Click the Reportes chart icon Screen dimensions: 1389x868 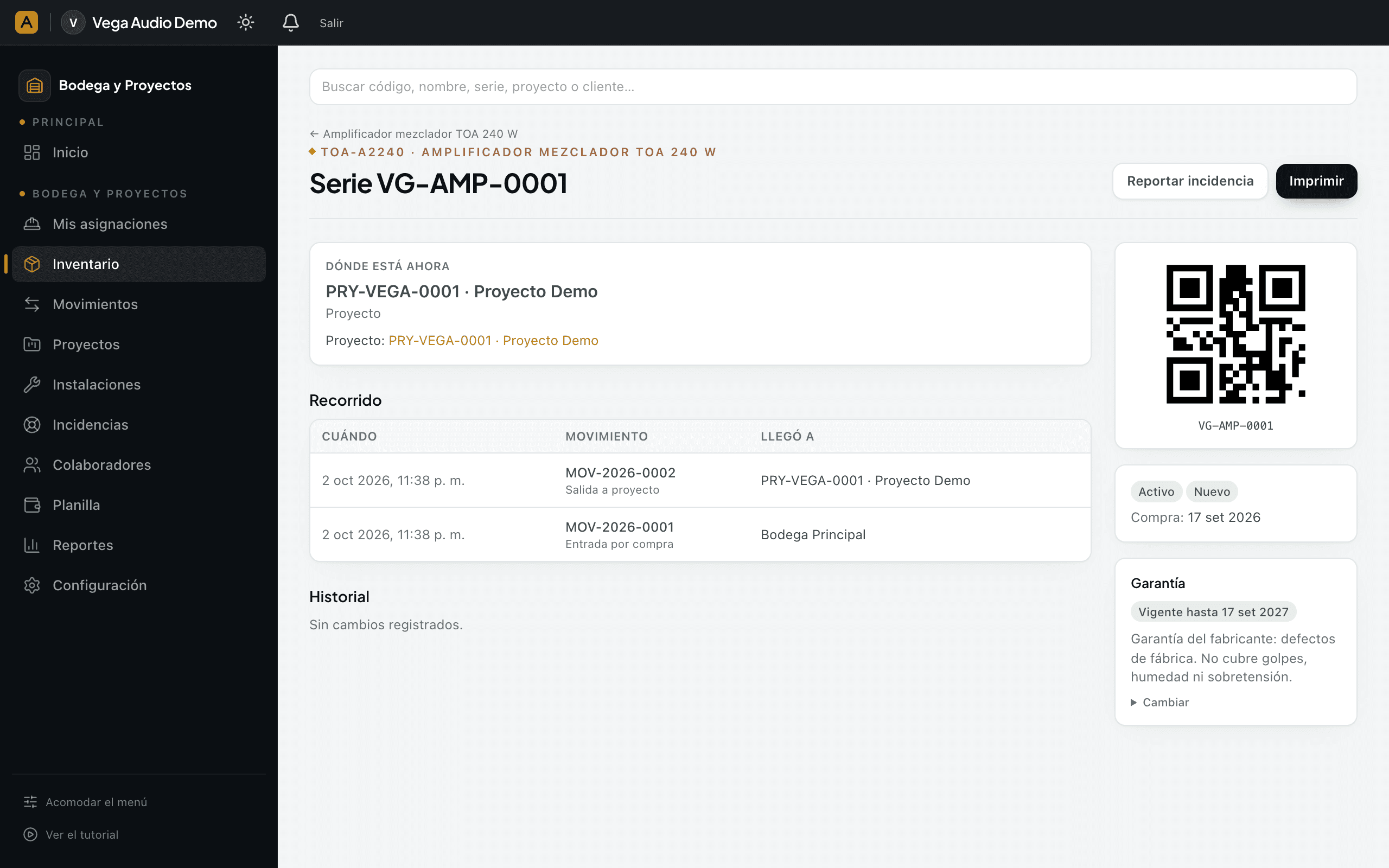pyautogui.click(x=32, y=545)
